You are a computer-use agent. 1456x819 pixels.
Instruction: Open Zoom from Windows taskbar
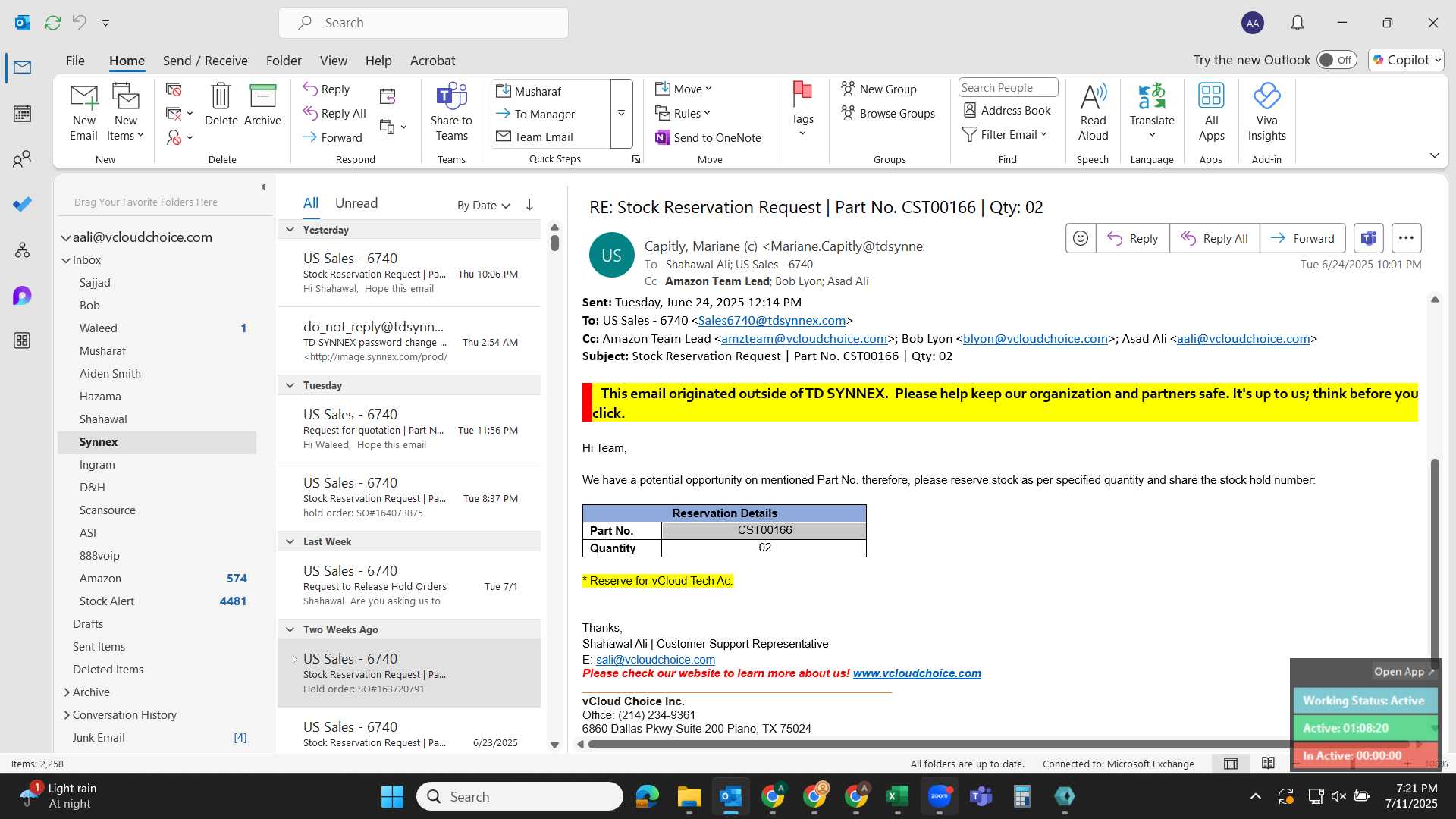939,796
